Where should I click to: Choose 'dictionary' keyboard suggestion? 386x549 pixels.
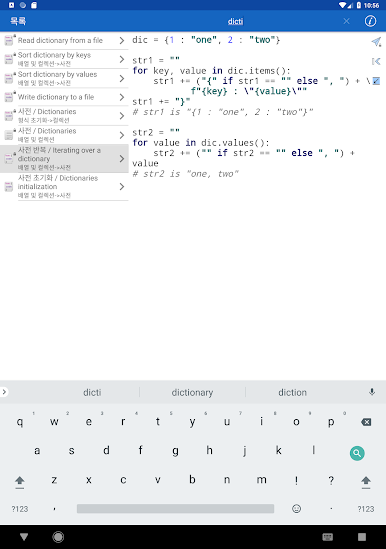pyautogui.click(x=192, y=392)
